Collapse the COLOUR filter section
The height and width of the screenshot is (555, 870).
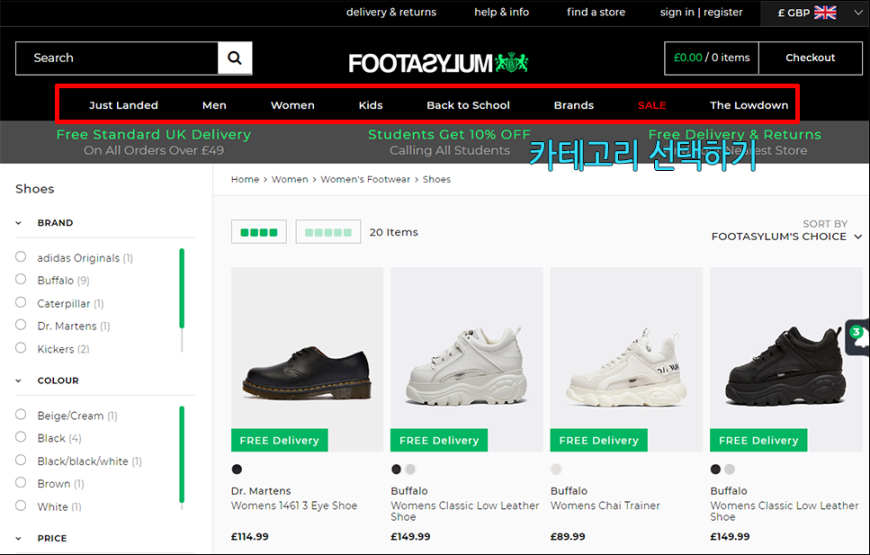pyautogui.click(x=18, y=381)
